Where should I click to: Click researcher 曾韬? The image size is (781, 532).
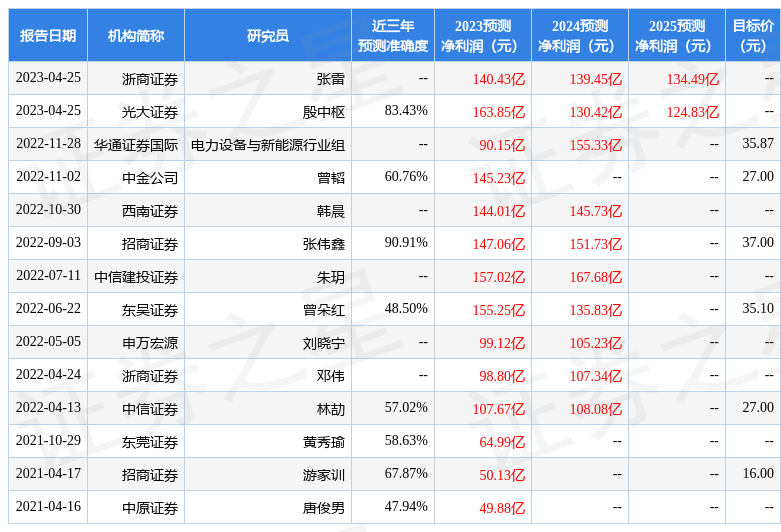coord(331,178)
